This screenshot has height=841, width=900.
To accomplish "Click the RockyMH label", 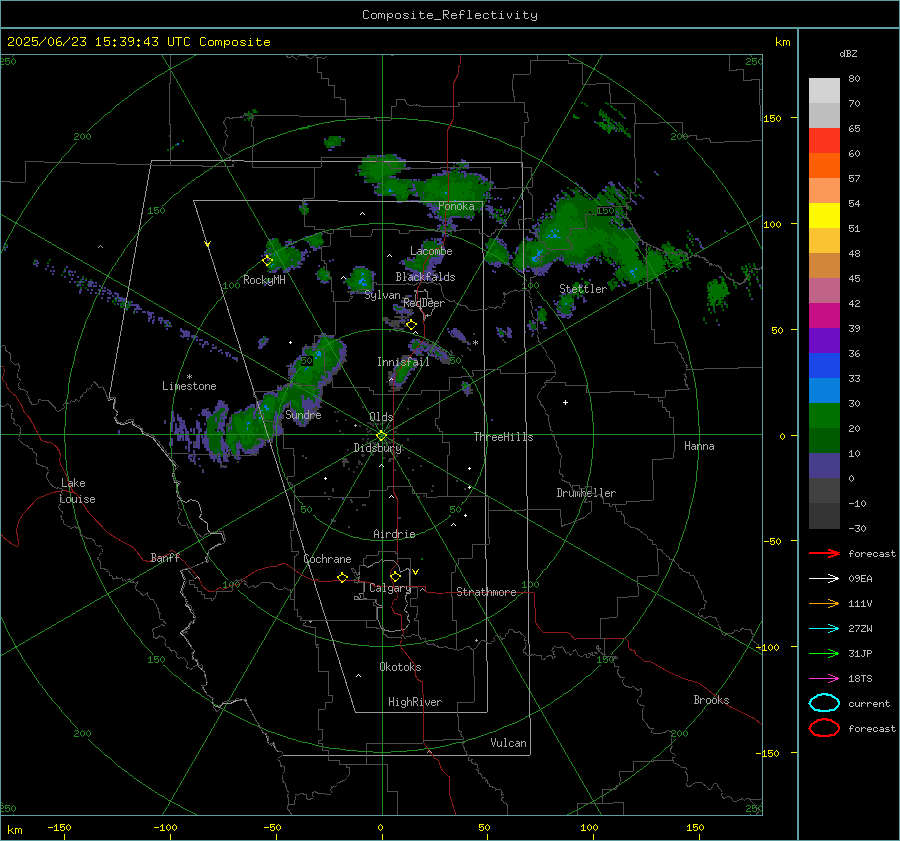I will click(x=264, y=280).
